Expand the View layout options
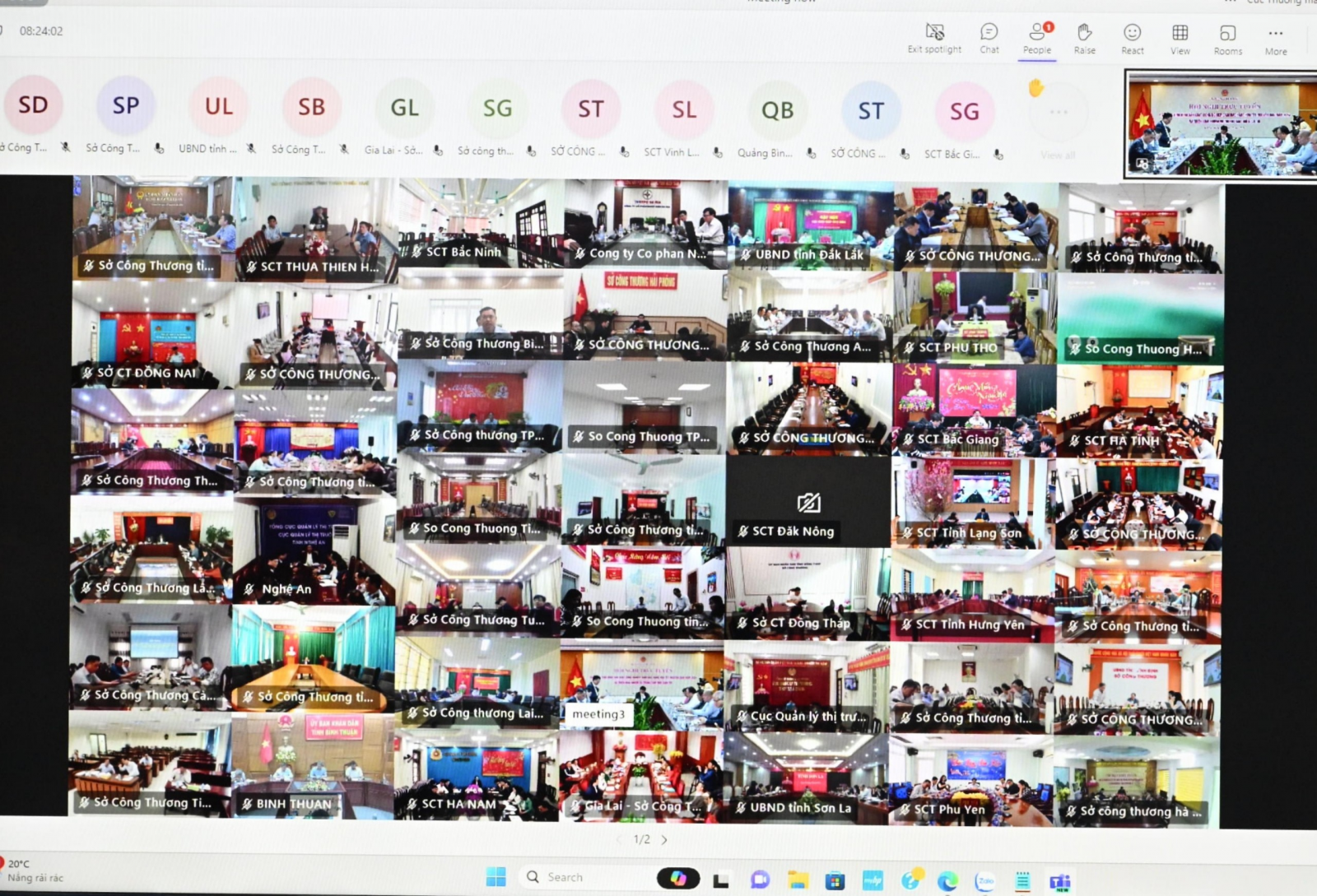Image resolution: width=1317 pixels, height=896 pixels. (x=1180, y=39)
